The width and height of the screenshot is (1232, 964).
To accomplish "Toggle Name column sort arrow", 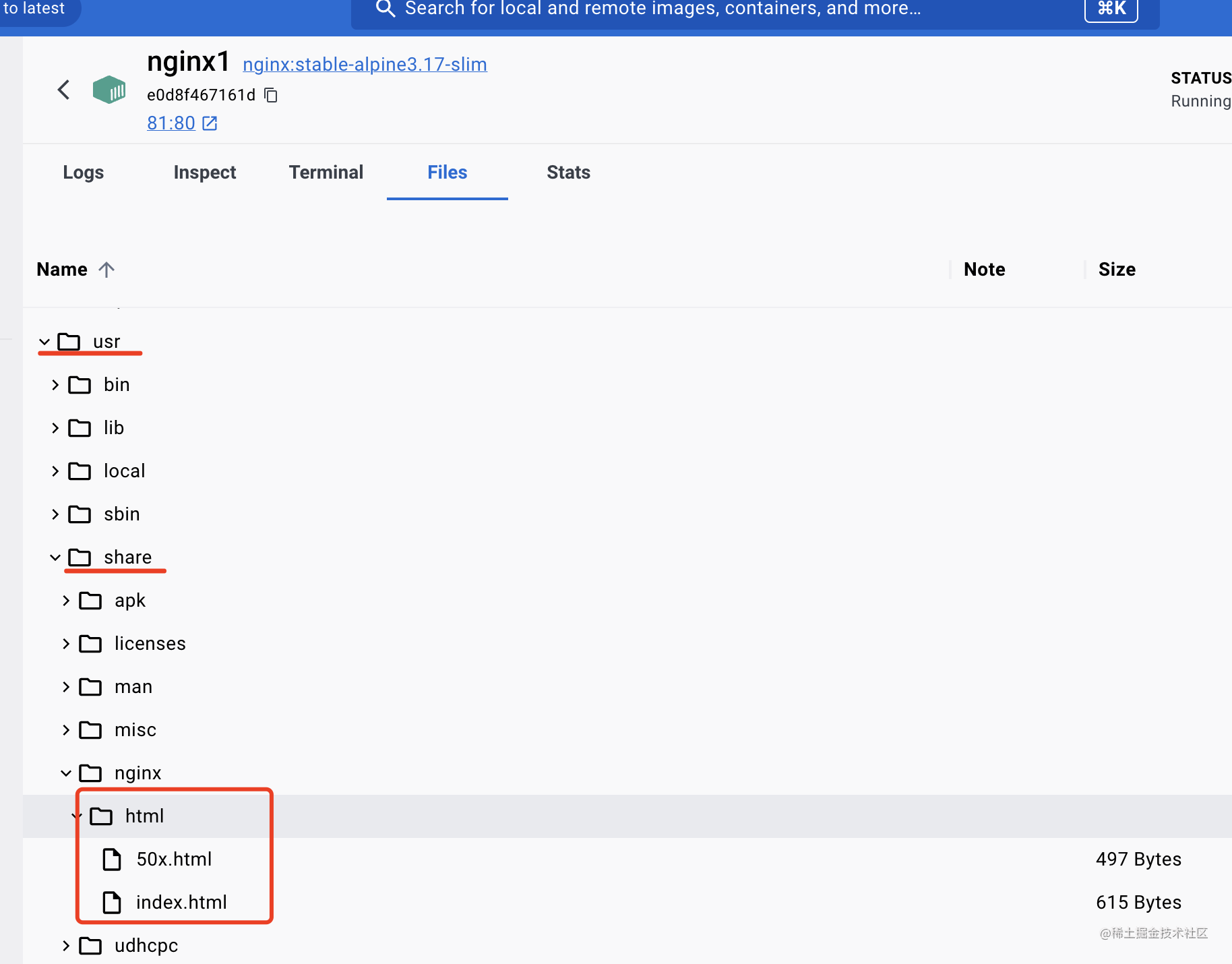I will click(106, 270).
